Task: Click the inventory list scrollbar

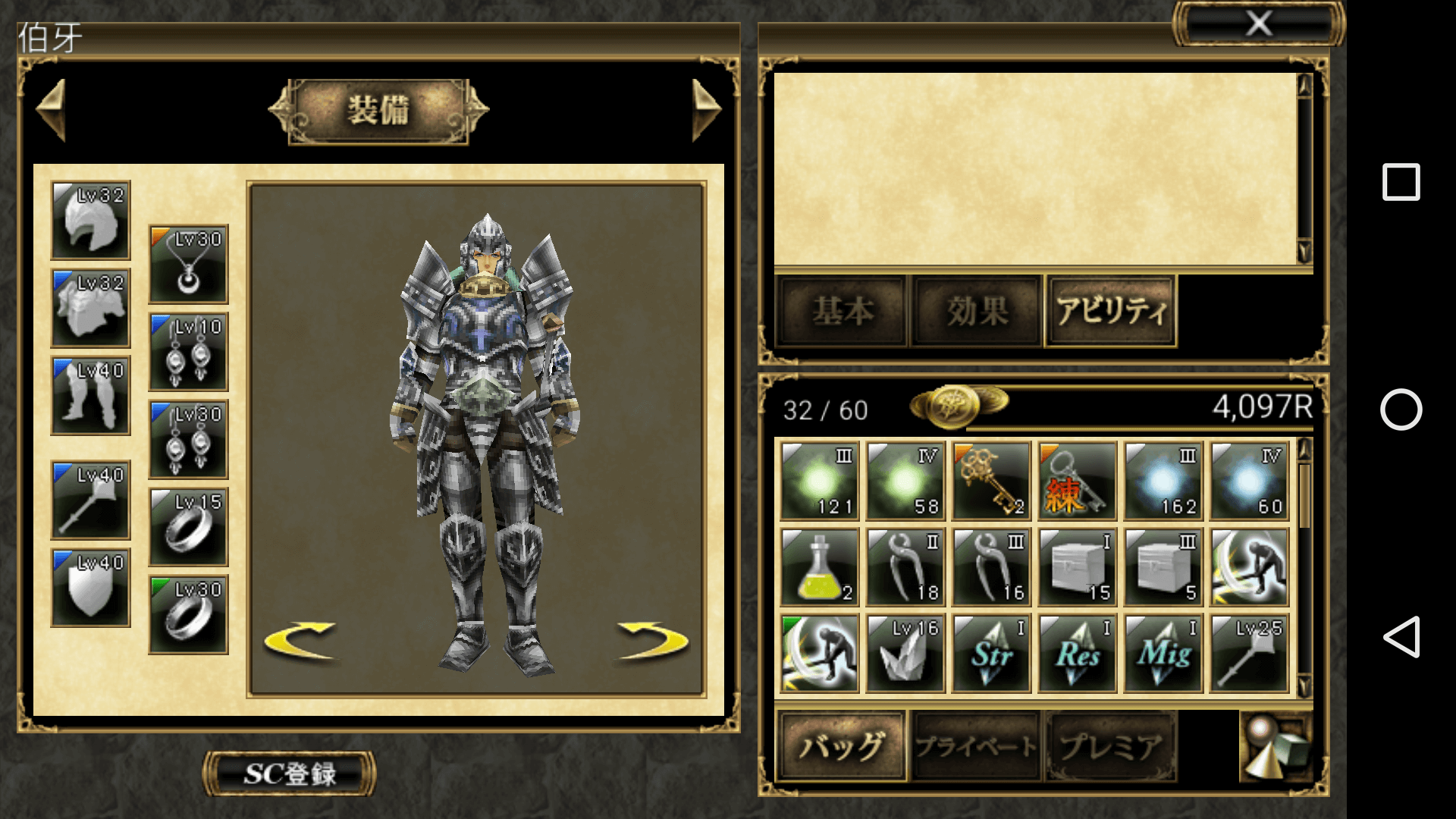Action: coord(1304,567)
